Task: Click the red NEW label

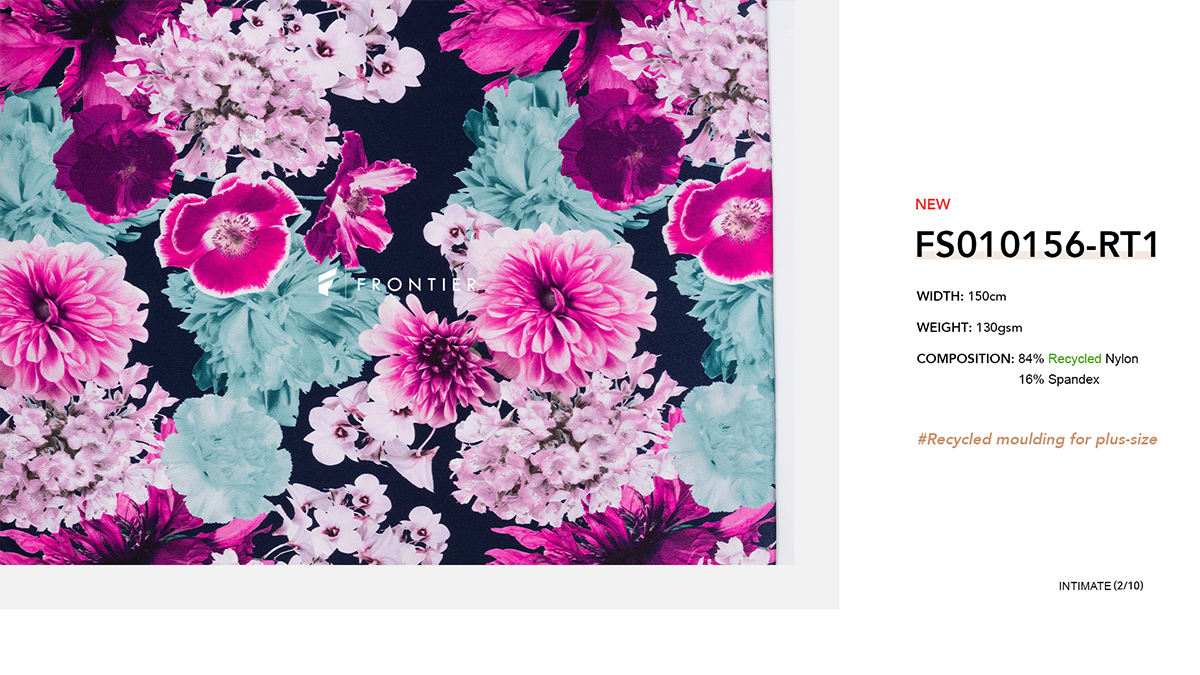Action: click(x=932, y=204)
